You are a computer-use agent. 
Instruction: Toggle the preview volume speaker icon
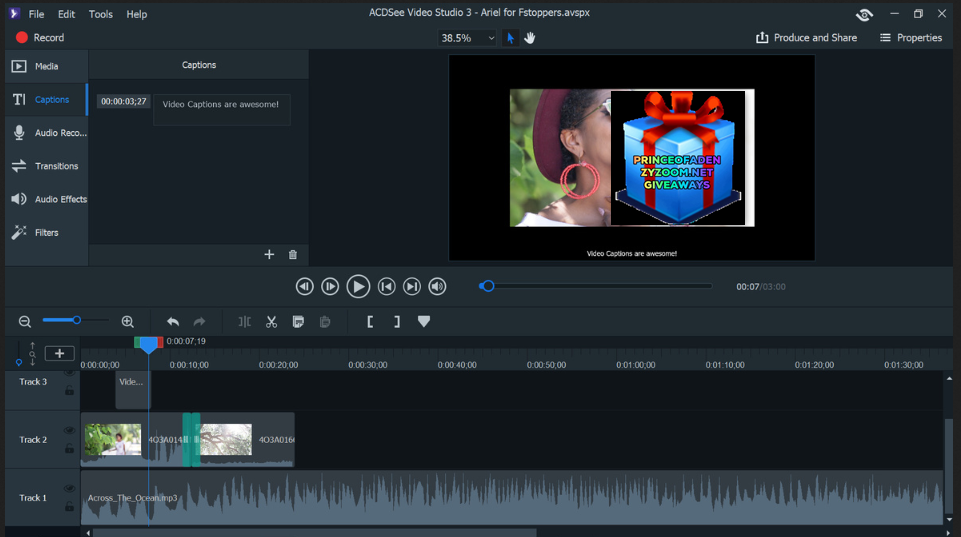pos(437,286)
